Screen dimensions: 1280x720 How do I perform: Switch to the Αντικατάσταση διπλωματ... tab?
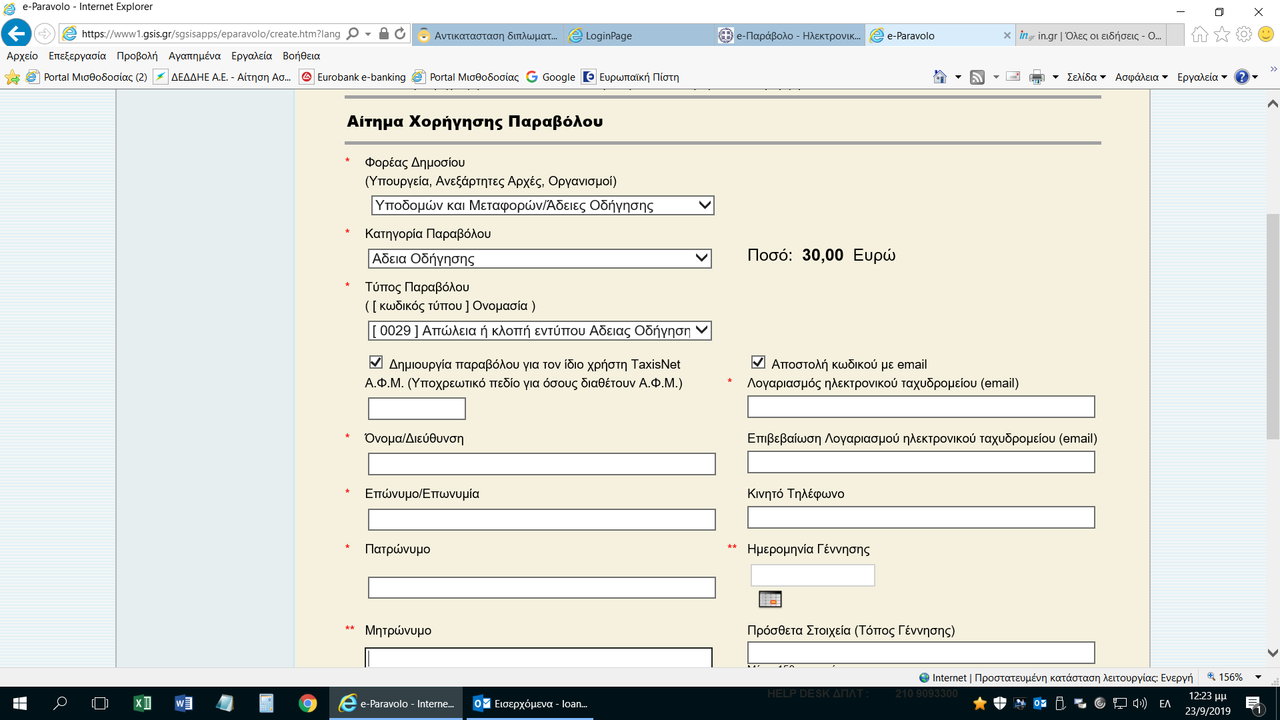tap(487, 35)
